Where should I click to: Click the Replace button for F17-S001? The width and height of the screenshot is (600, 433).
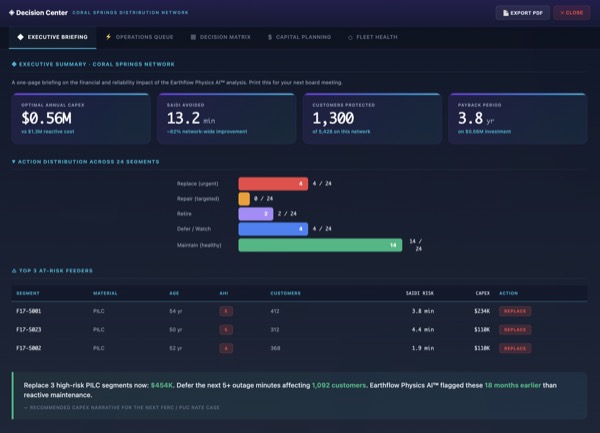[515, 311]
